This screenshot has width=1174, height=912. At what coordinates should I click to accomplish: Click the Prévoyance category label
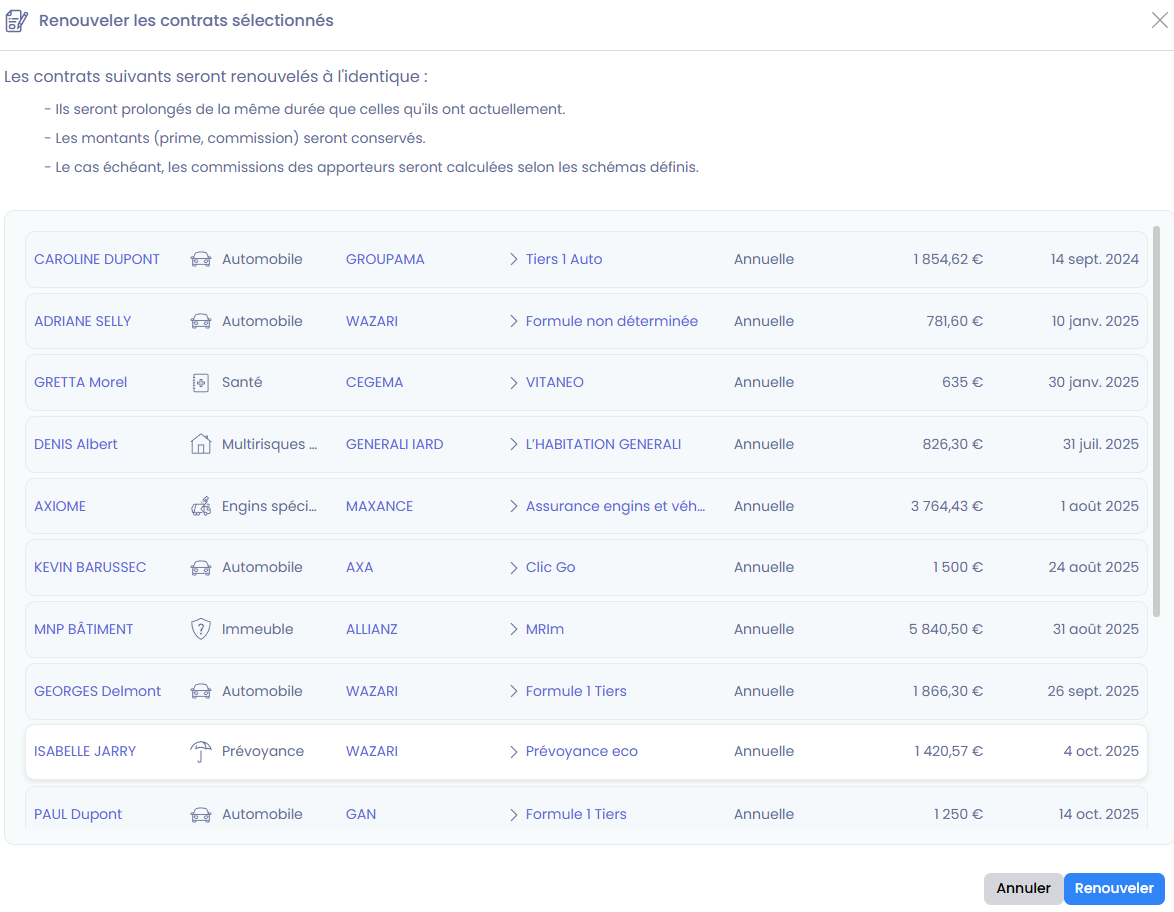(263, 752)
